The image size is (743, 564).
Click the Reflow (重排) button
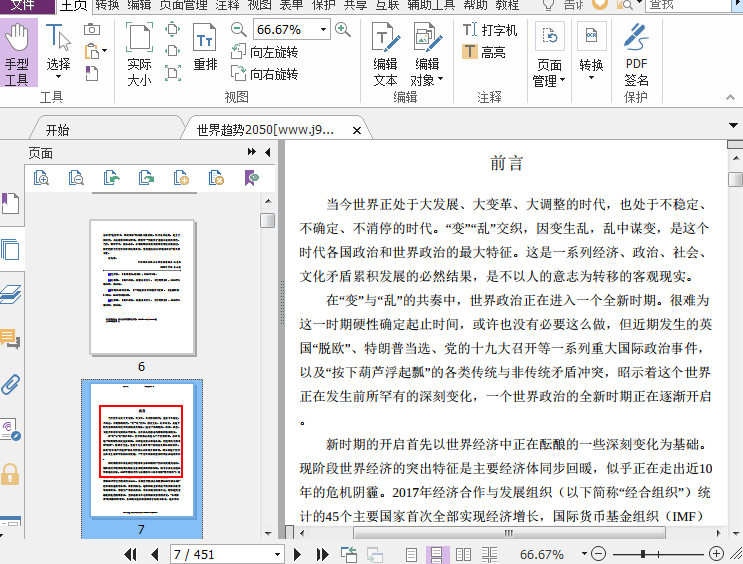[205, 52]
